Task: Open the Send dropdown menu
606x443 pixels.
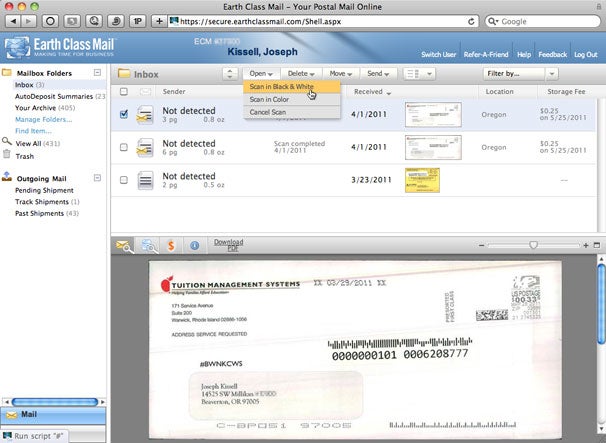Action: pos(378,73)
